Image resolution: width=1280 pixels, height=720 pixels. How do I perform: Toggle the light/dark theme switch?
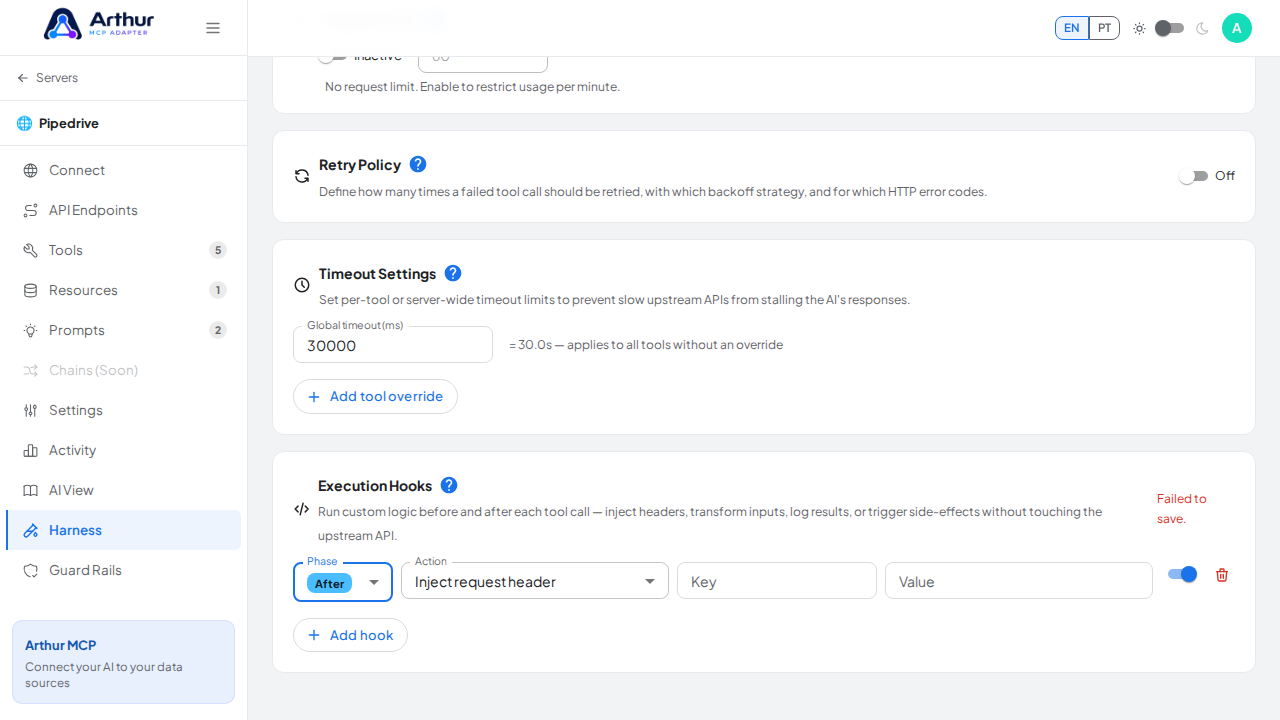click(1169, 28)
